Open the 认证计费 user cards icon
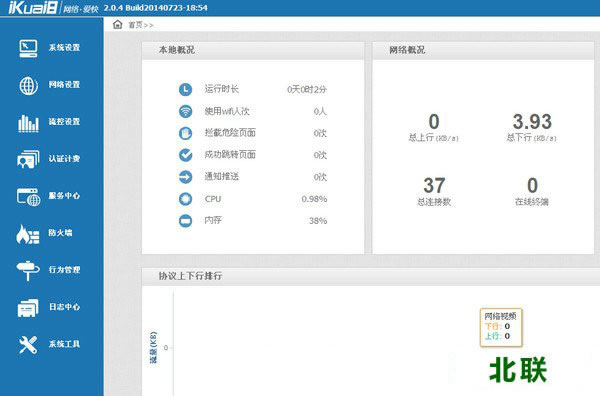The width and height of the screenshot is (600, 396). (x=28, y=160)
